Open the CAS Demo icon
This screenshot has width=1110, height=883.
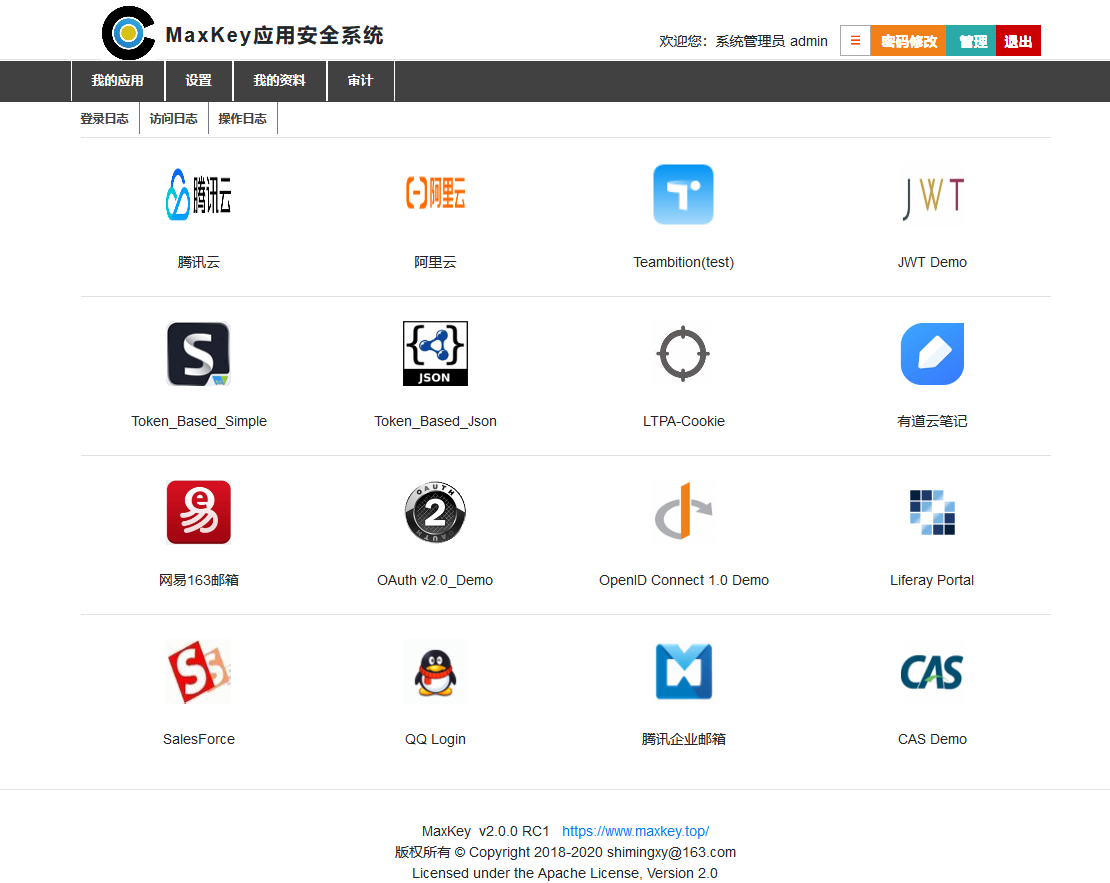pyautogui.click(x=932, y=672)
